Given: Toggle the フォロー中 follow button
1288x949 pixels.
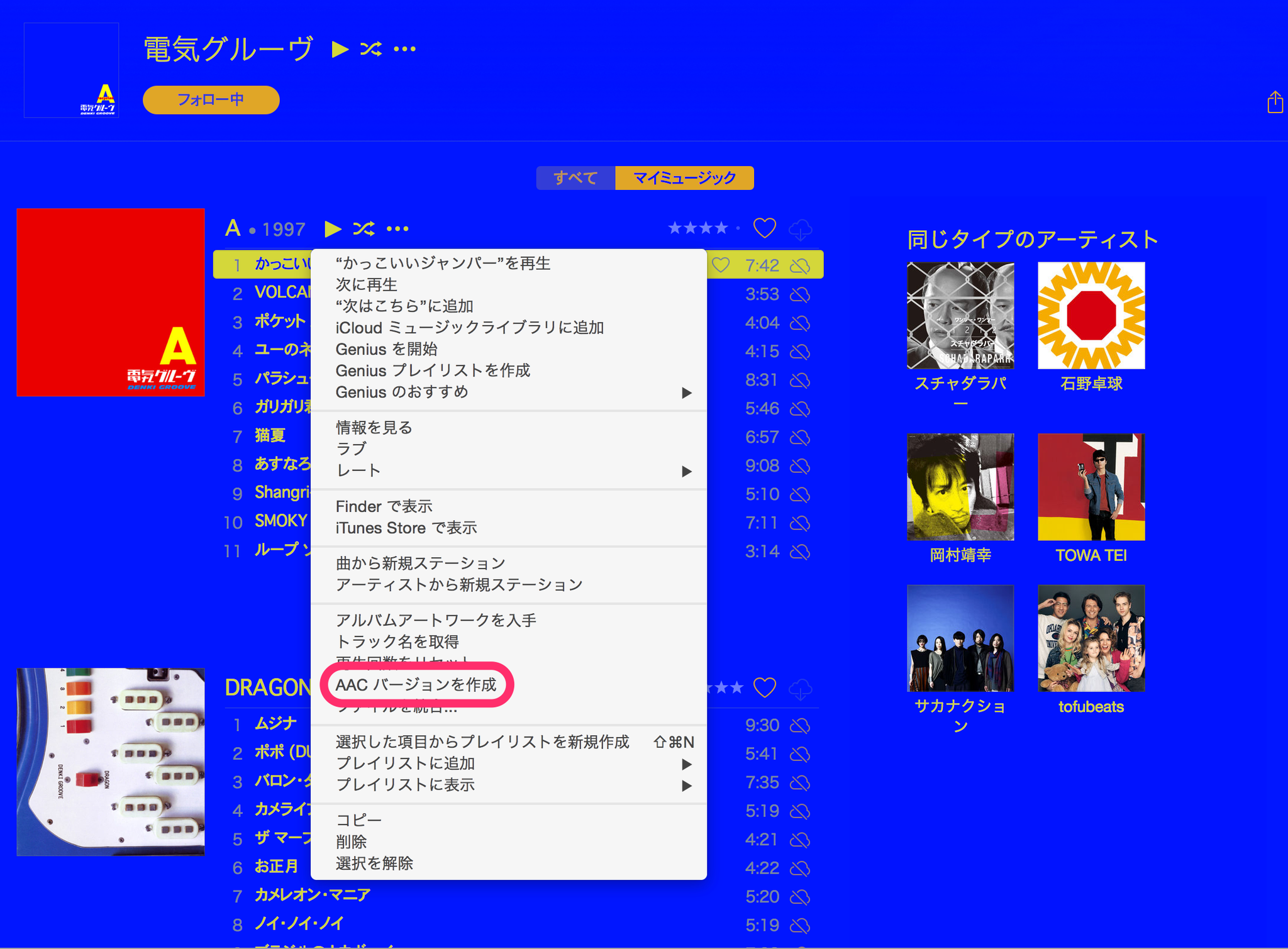Looking at the screenshot, I should (211, 100).
